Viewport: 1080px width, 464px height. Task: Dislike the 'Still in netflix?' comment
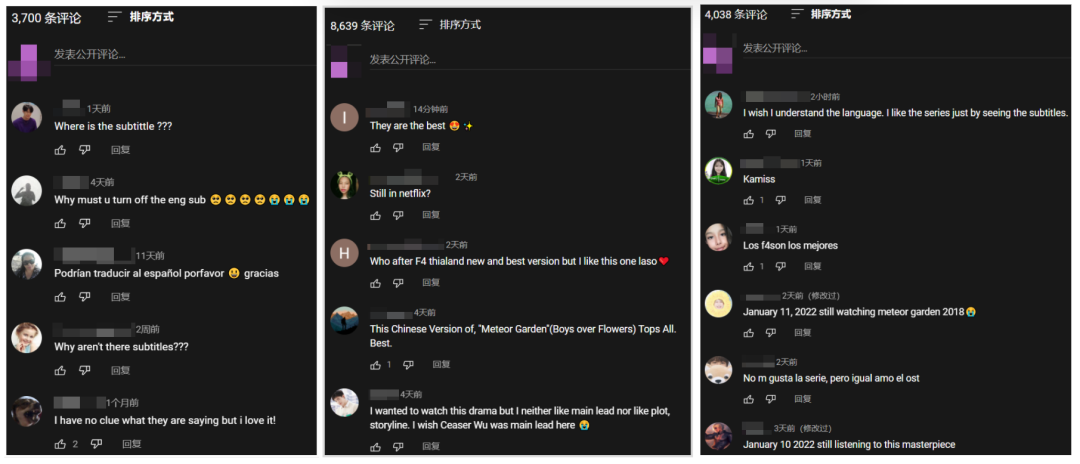click(398, 215)
